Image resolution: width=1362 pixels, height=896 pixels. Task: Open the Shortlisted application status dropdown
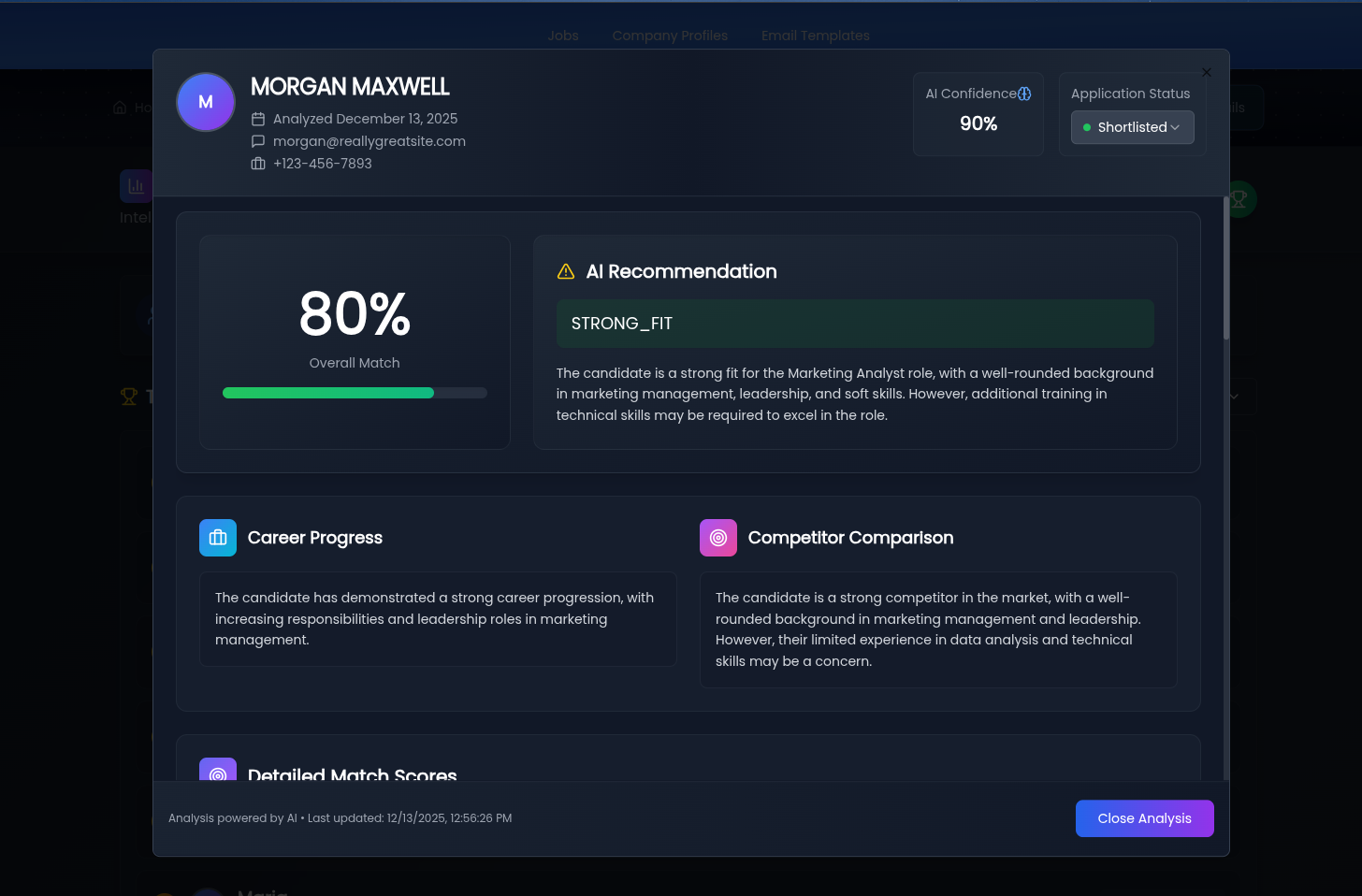pyautogui.click(x=1132, y=127)
